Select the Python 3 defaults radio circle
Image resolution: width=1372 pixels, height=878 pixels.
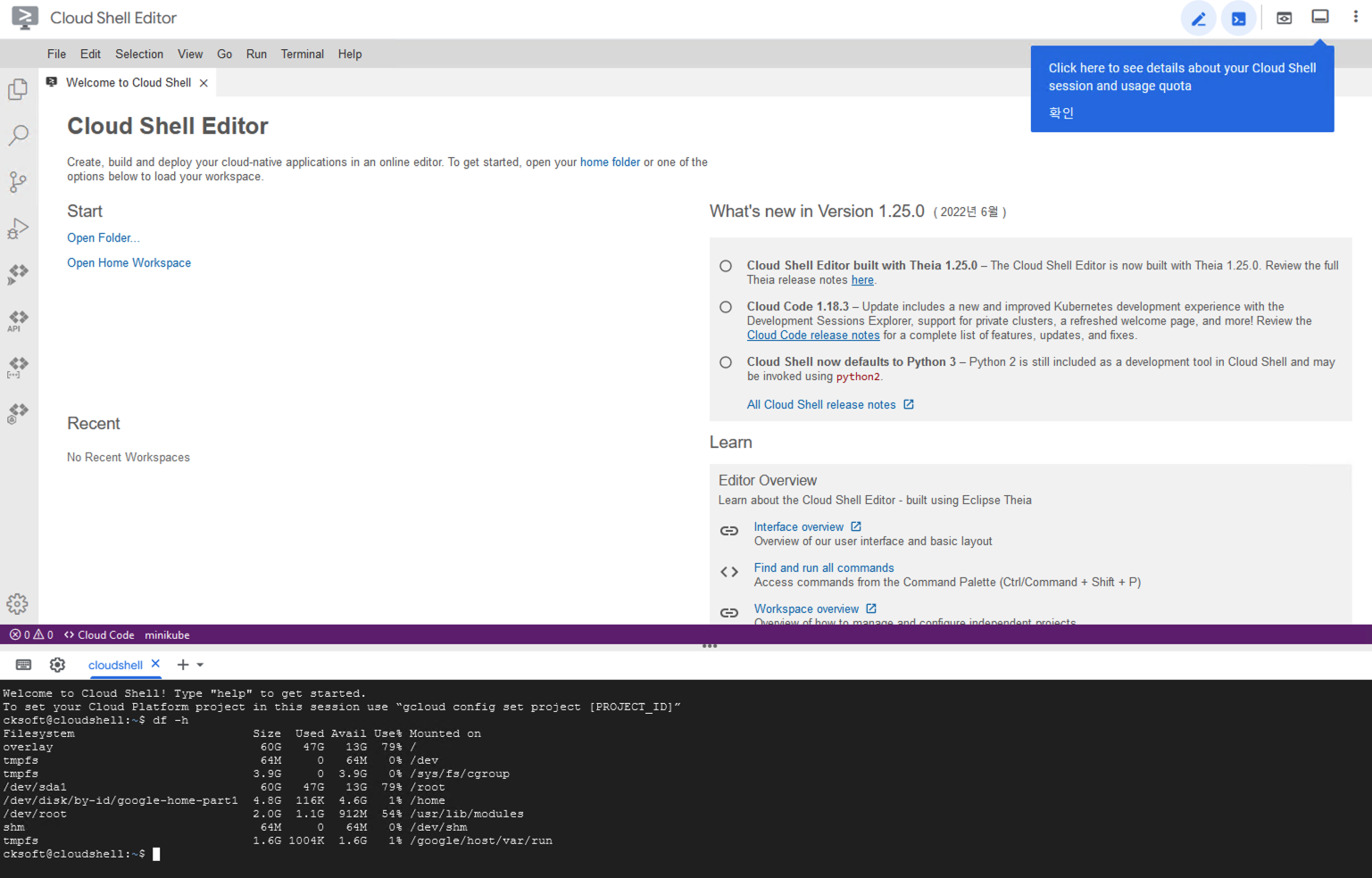(726, 362)
